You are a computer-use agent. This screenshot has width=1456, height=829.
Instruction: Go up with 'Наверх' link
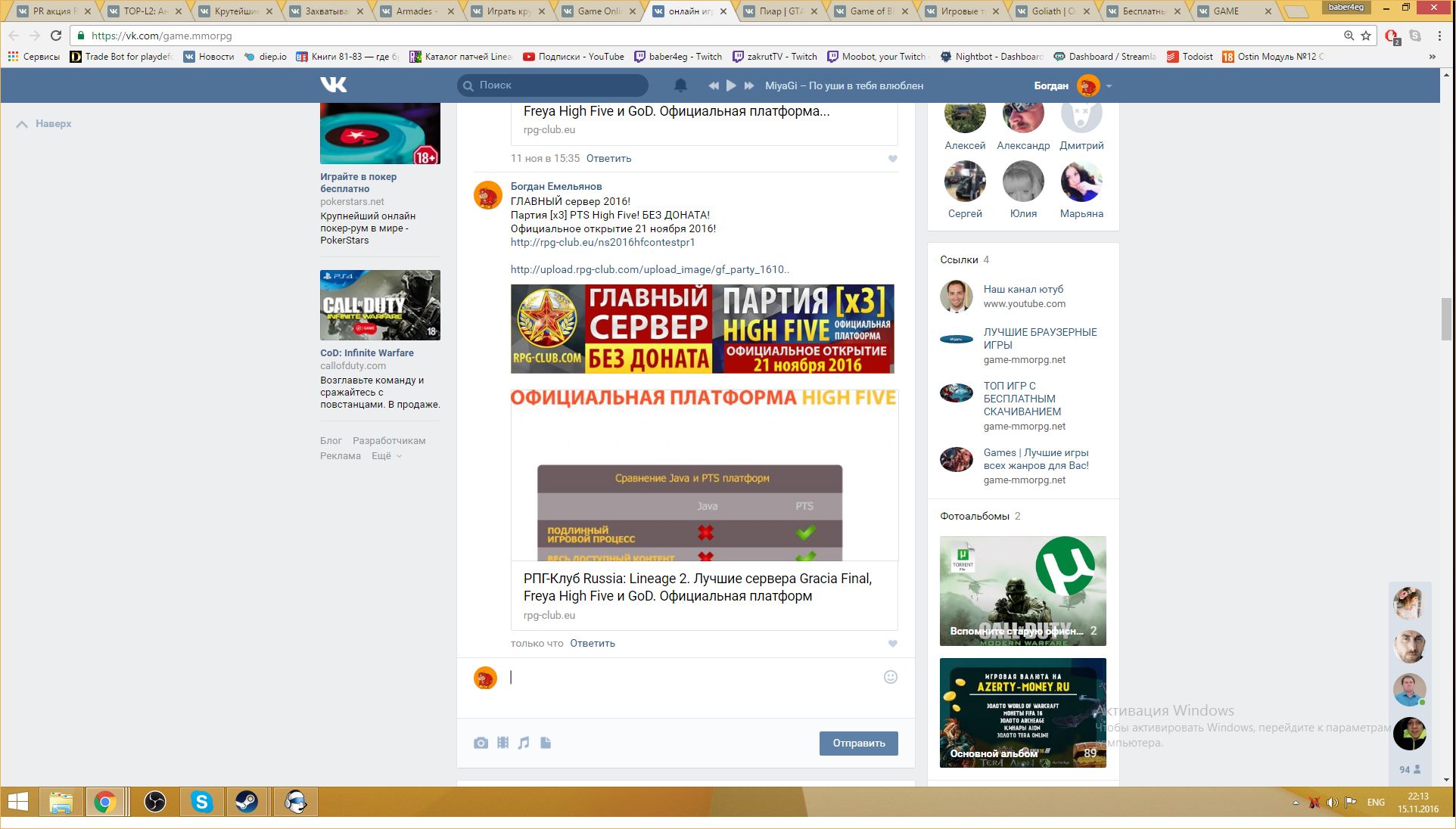45,124
